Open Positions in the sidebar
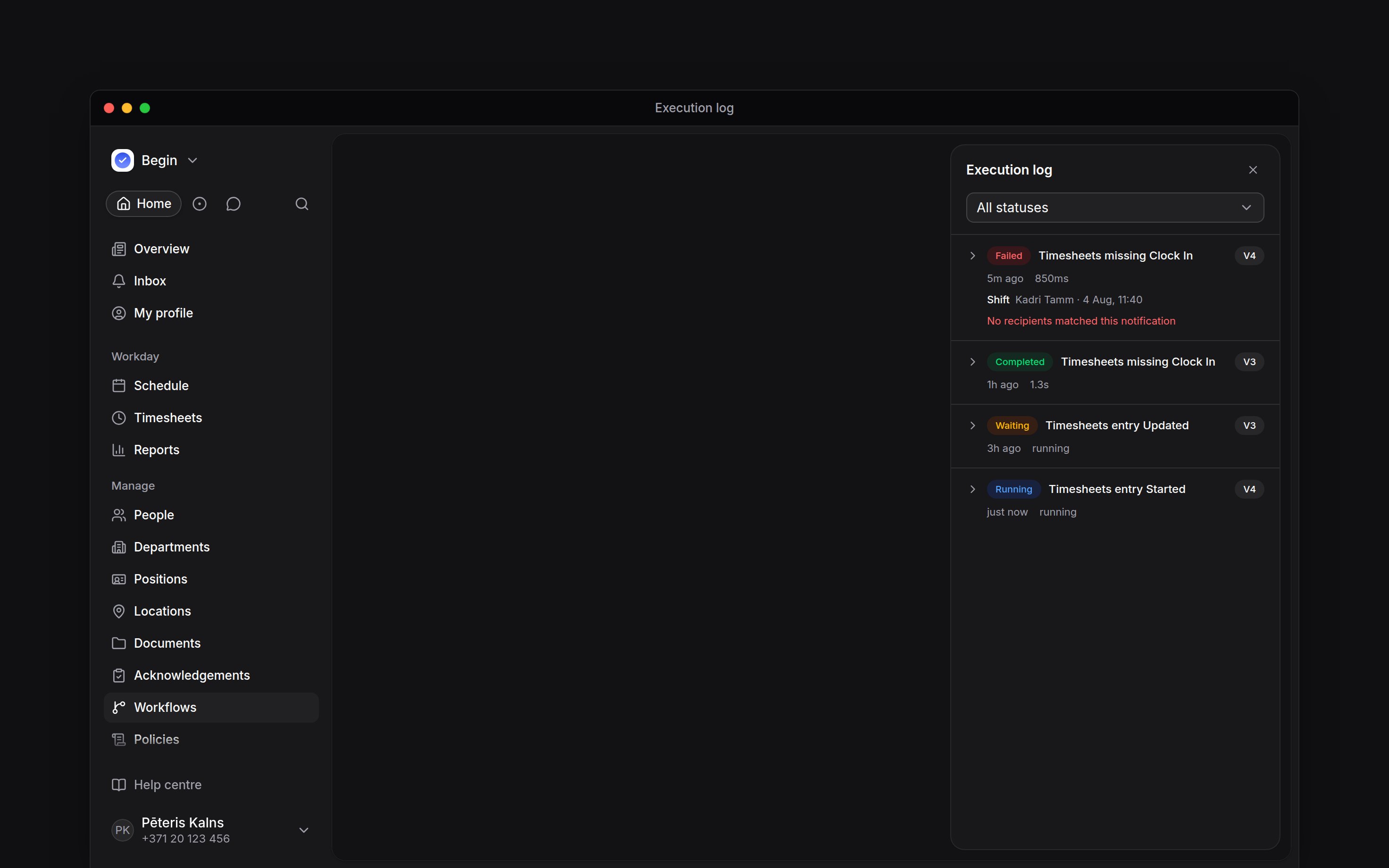Image resolution: width=1389 pixels, height=868 pixels. (211, 579)
